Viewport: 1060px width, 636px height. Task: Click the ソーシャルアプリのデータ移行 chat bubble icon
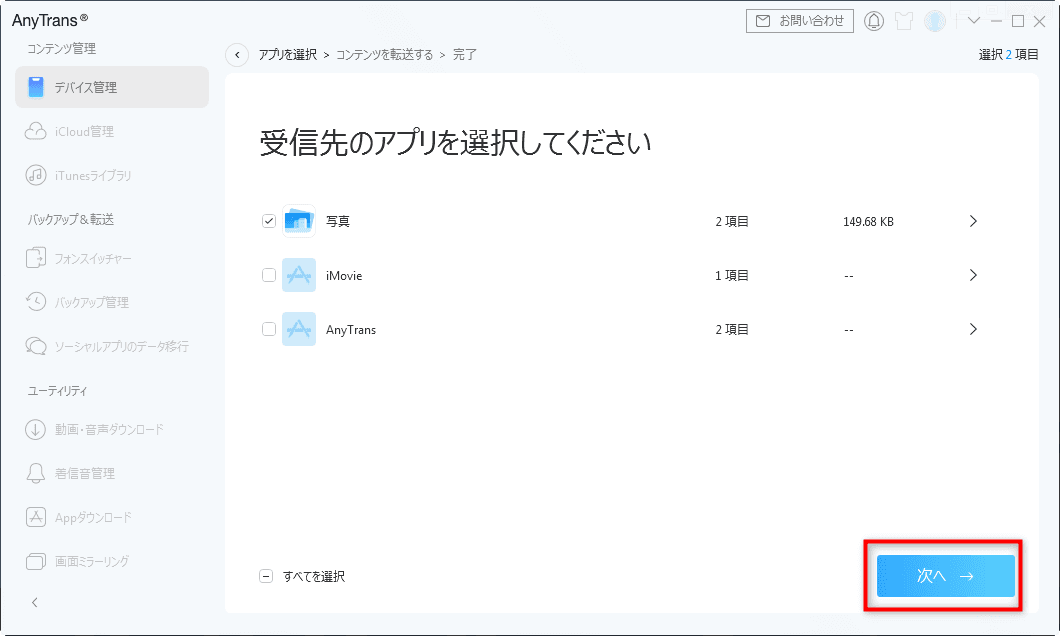pyautogui.click(x=36, y=346)
